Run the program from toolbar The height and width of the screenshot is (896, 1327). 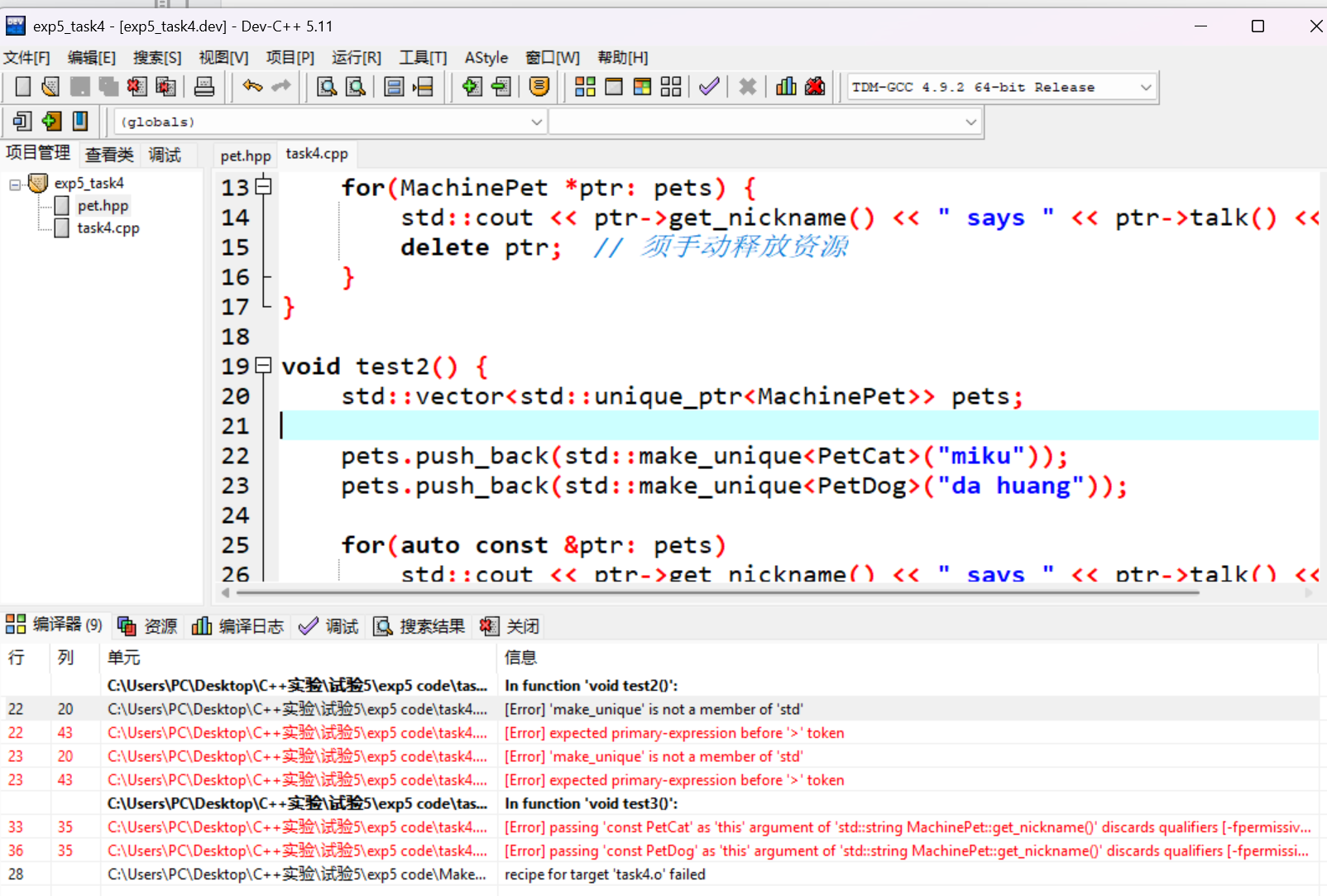(x=614, y=87)
